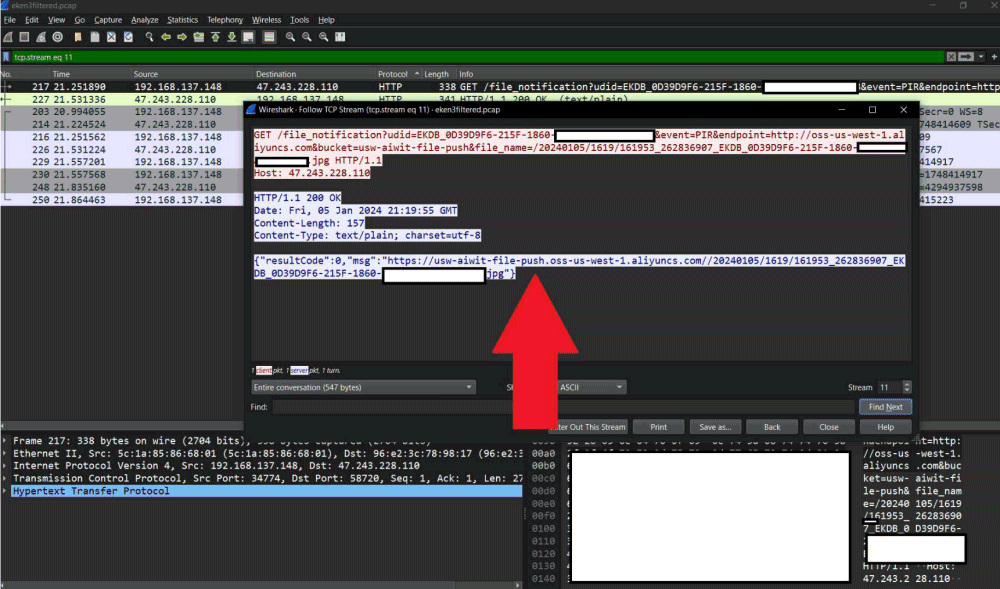
Task: Select packet 250 in the packet list
Action: point(122,200)
